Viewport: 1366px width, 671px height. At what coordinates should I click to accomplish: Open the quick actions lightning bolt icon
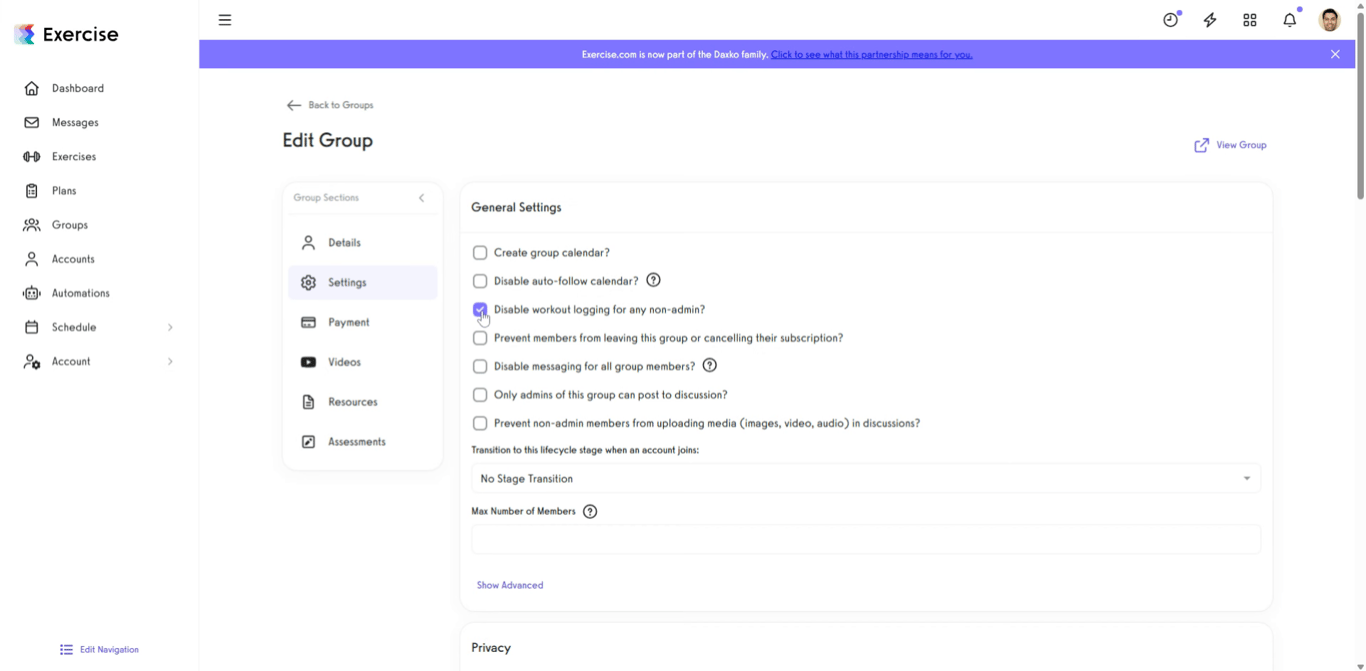coord(1210,19)
